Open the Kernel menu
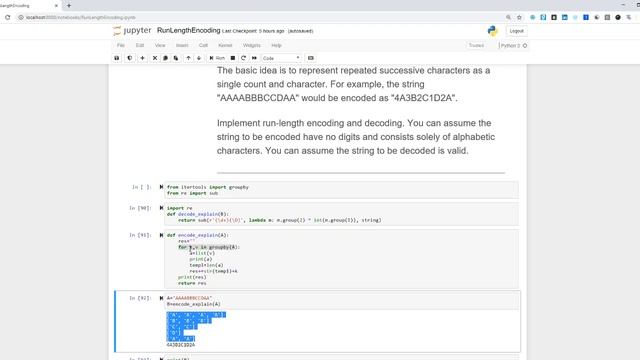 [225, 45]
